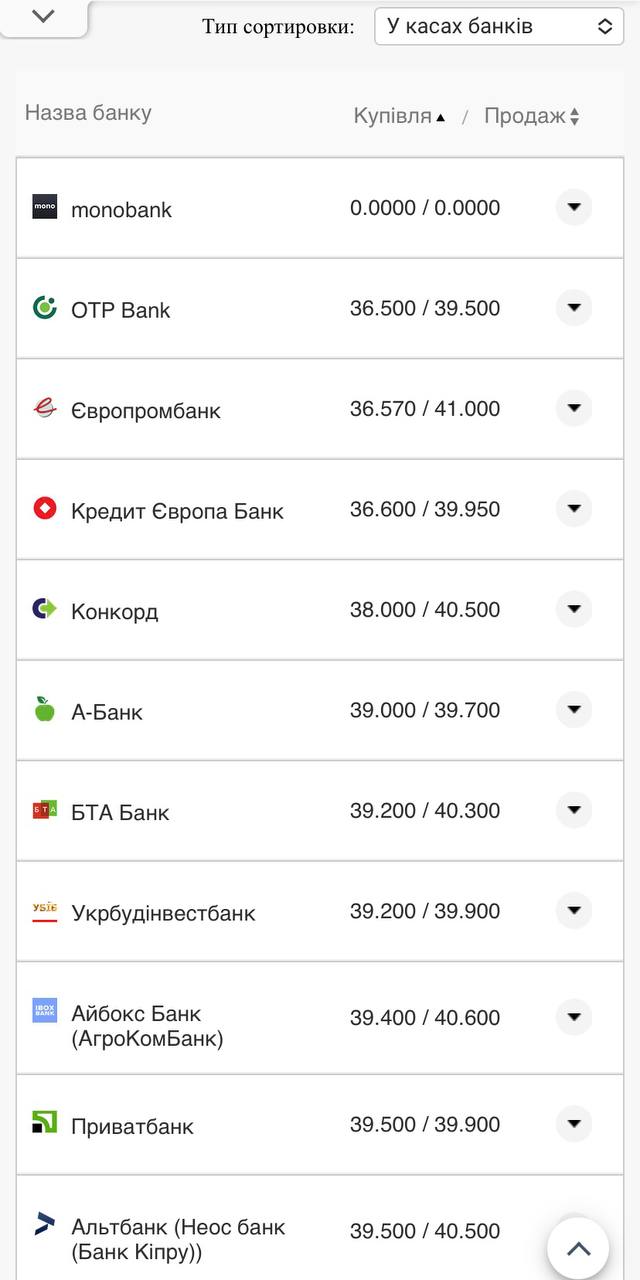
Task: Click the Кредит Європа Банк logo
Action: (43, 509)
